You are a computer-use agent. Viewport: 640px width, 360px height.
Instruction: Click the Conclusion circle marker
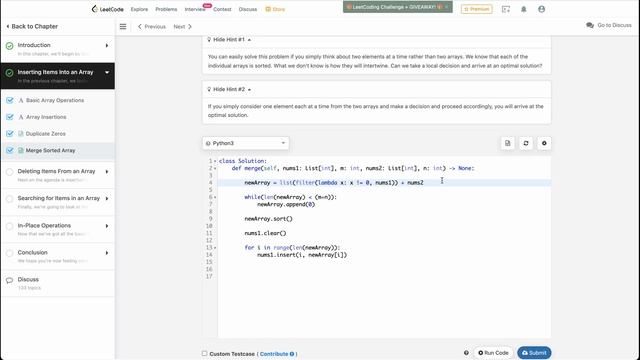(x=9, y=253)
